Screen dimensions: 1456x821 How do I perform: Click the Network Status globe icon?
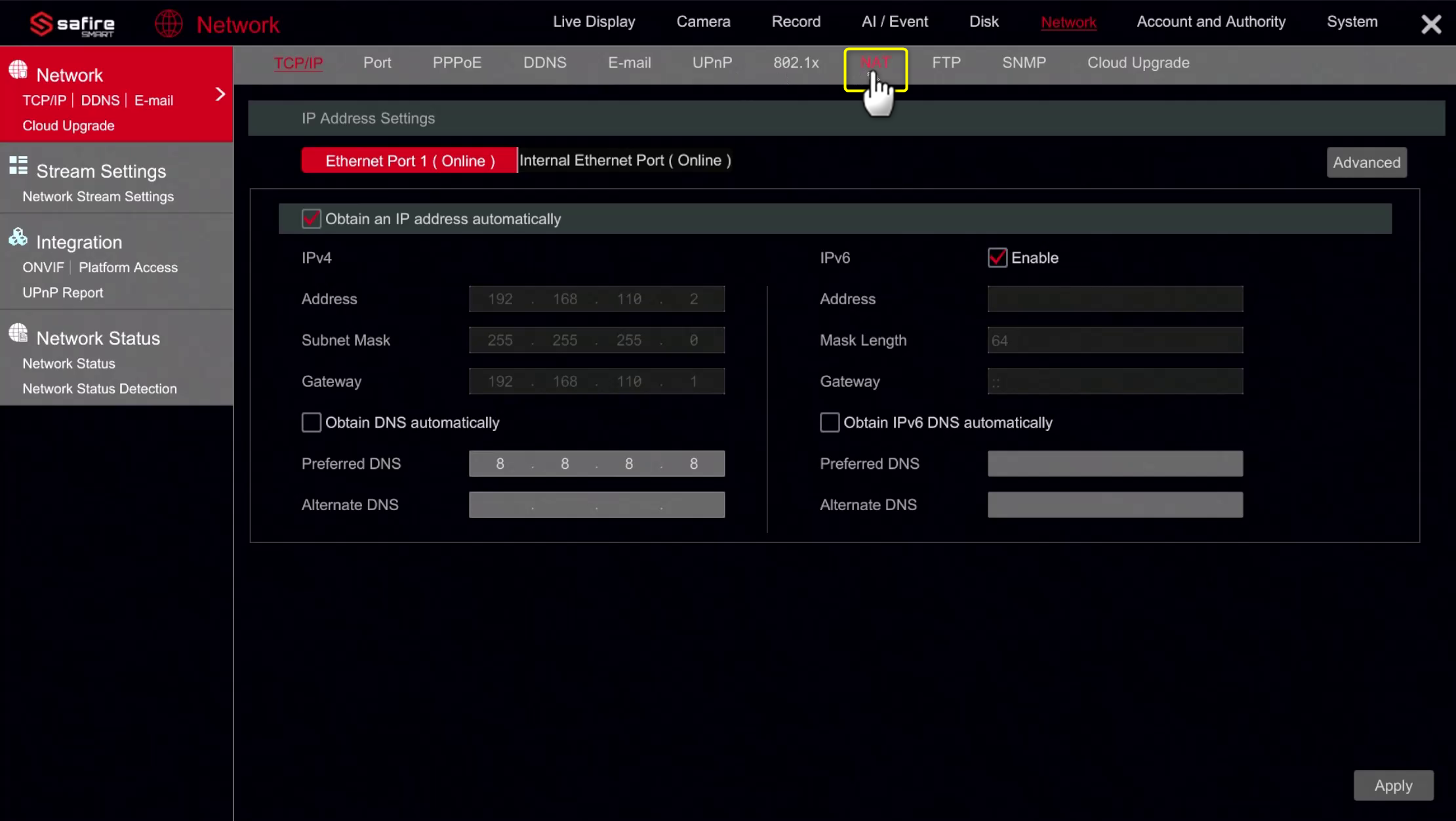(x=18, y=333)
